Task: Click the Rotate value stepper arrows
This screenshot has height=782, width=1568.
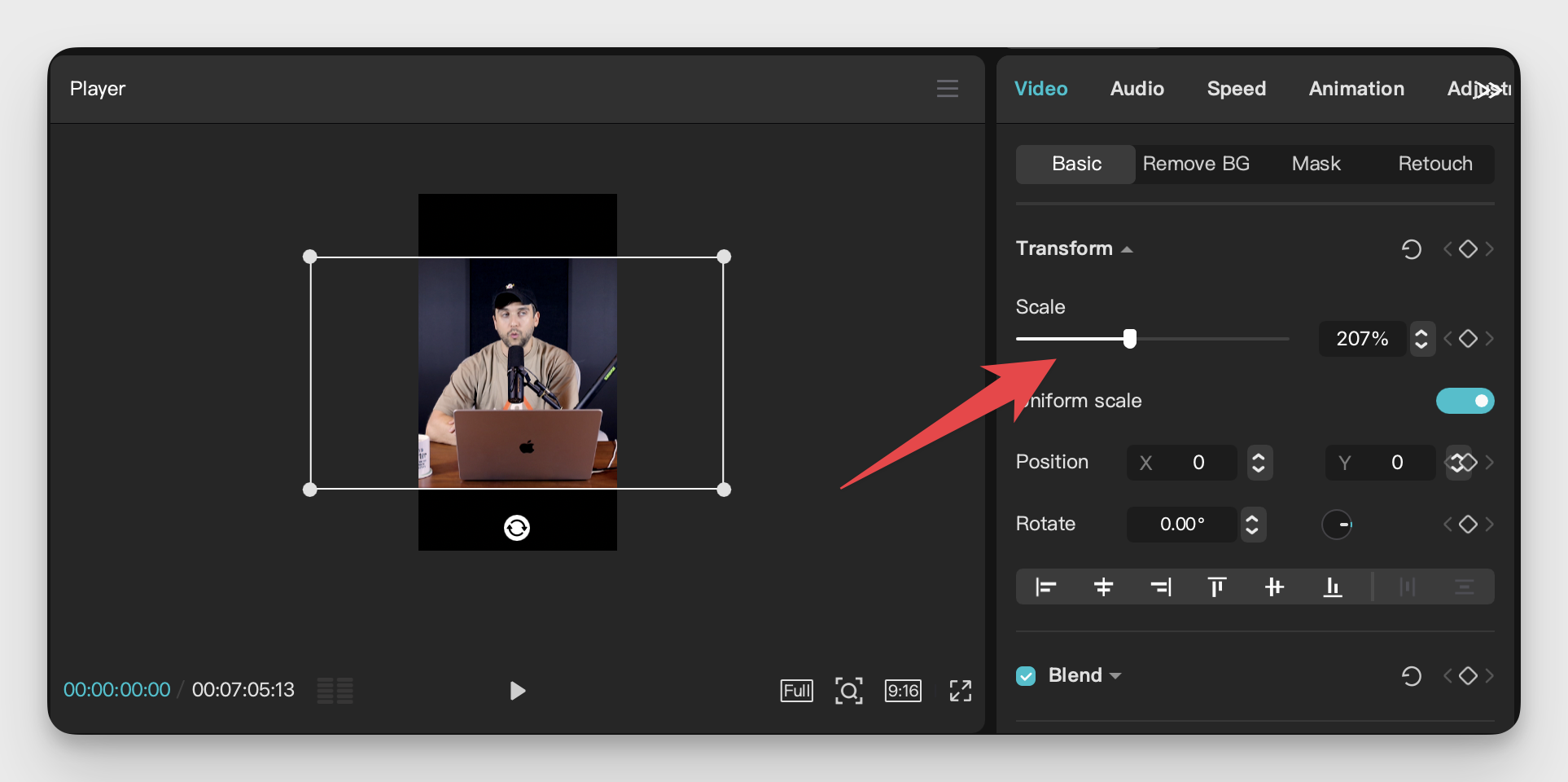Action: tap(1252, 525)
